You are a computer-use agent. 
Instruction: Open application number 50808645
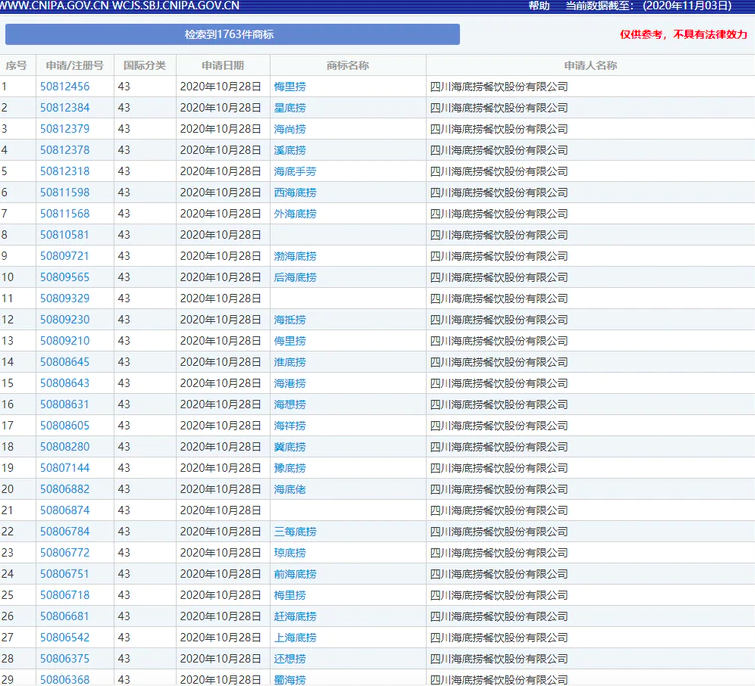point(65,362)
